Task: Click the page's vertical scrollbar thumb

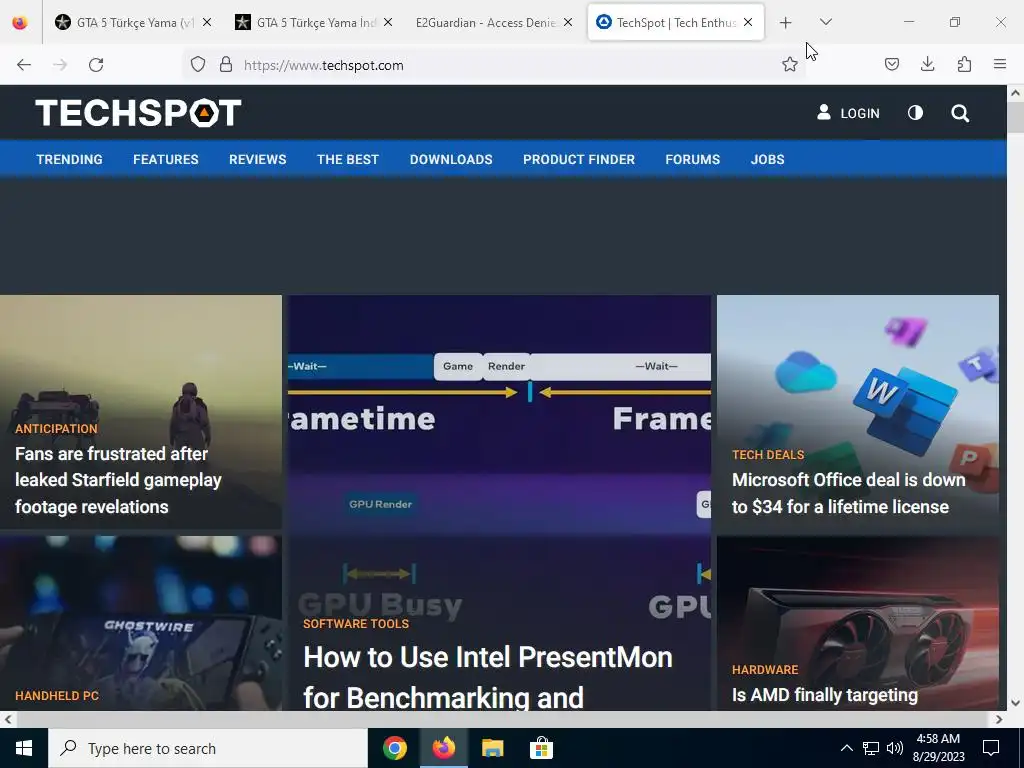Action: click(1016, 118)
